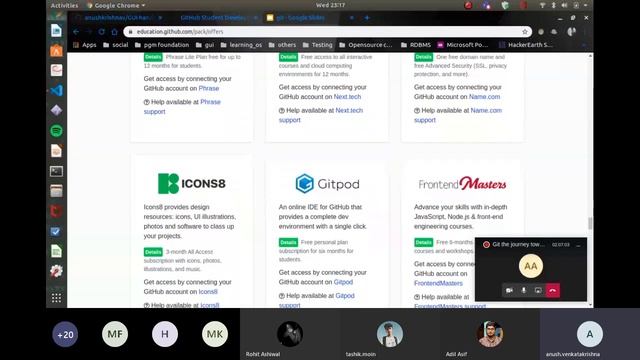Open the learning_os bookmarks folder
This screenshot has width=640, height=360.
[x=241, y=45]
